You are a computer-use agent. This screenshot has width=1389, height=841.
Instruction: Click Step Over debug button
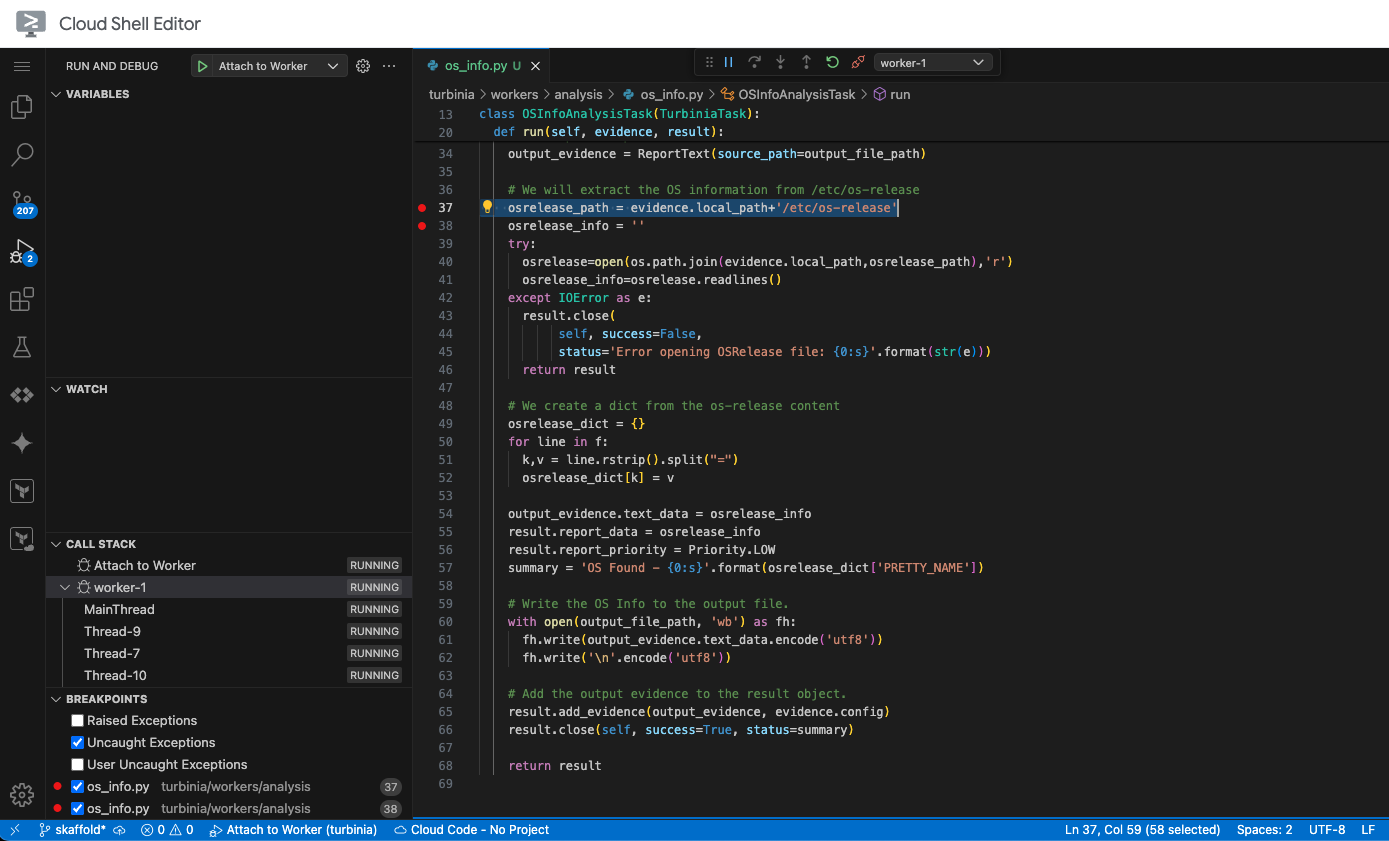point(755,62)
